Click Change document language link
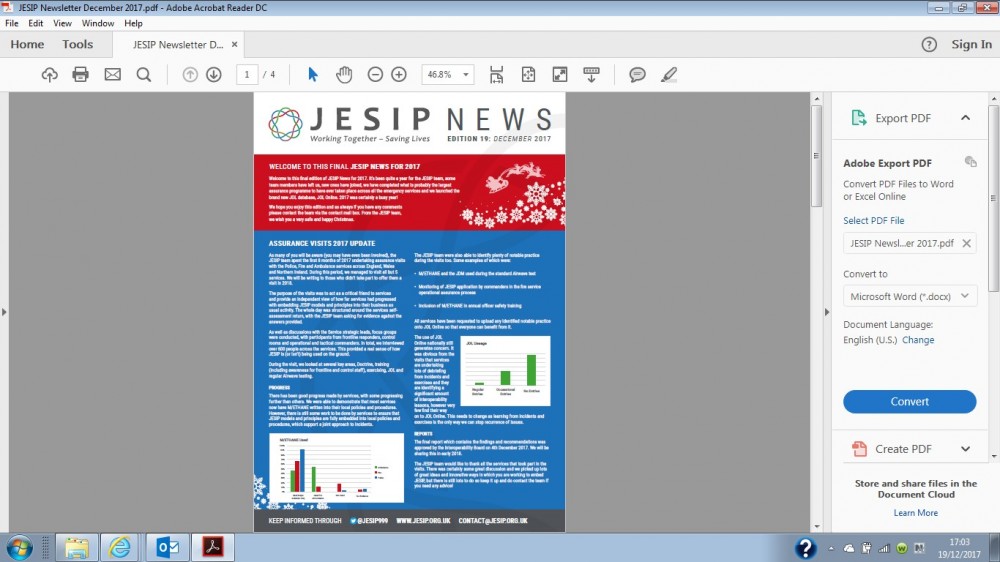This screenshot has height=562, width=1000. 918,340
